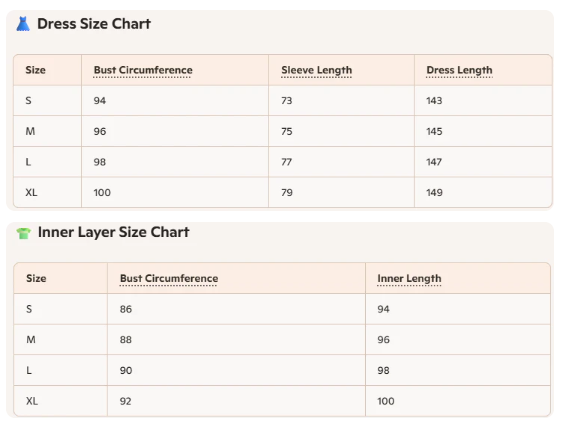Click the green shirt icon
Screen dimensions: 566x423
click(x=23, y=233)
